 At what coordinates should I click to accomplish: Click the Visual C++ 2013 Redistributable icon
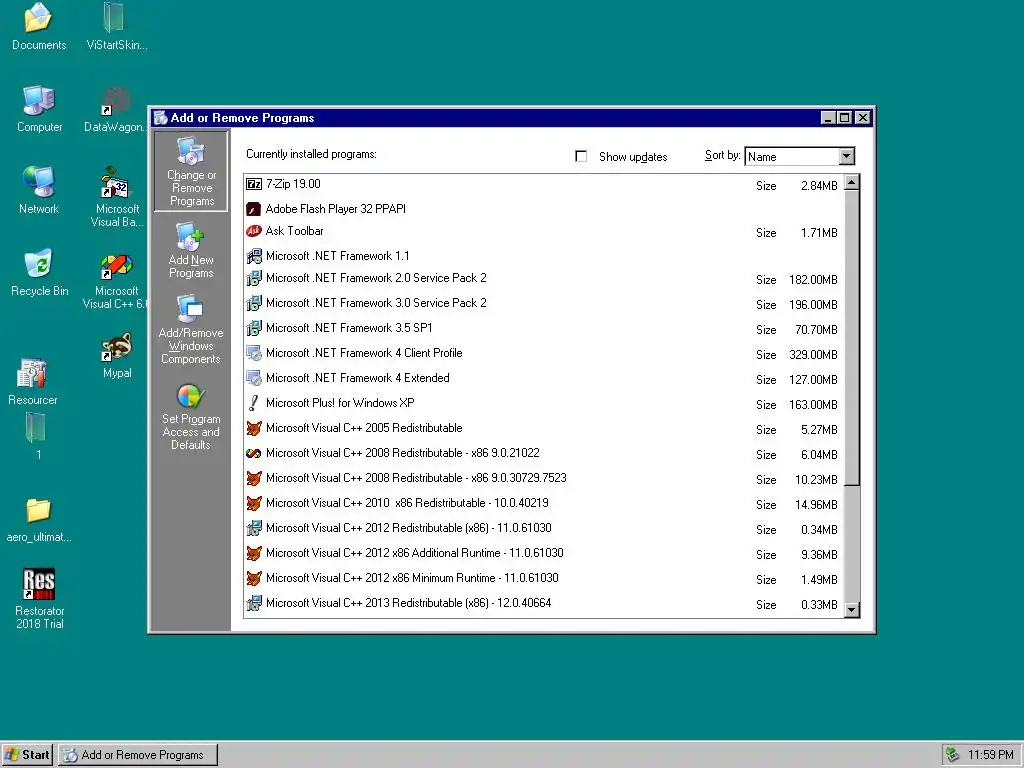(254, 603)
